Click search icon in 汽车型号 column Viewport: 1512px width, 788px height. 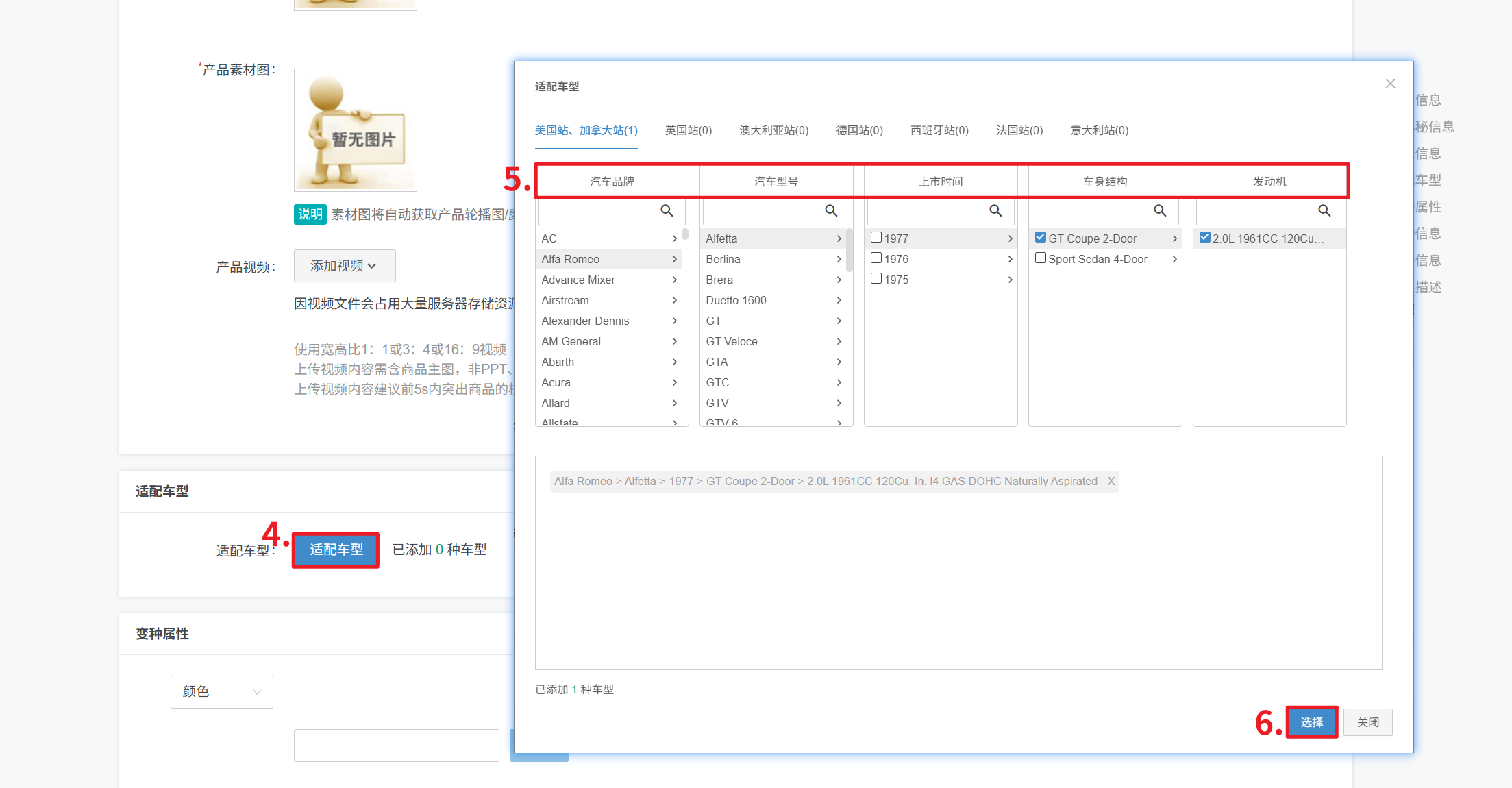[x=831, y=210]
